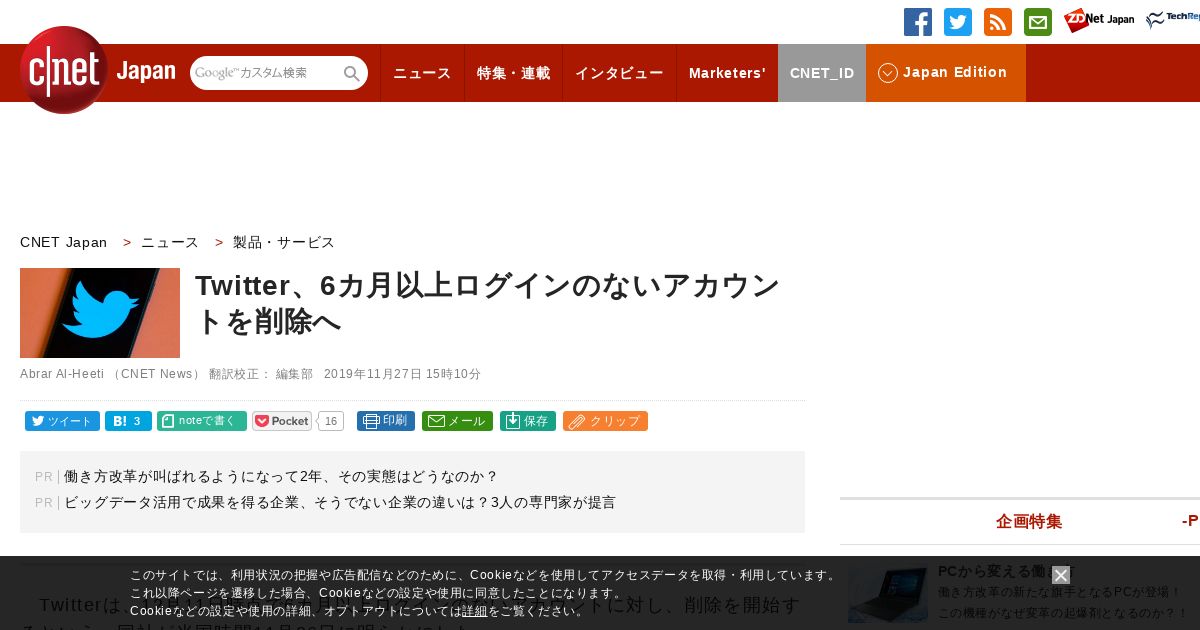Follow the ニュース breadcrumb link
The width and height of the screenshot is (1200, 630).
(x=170, y=242)
